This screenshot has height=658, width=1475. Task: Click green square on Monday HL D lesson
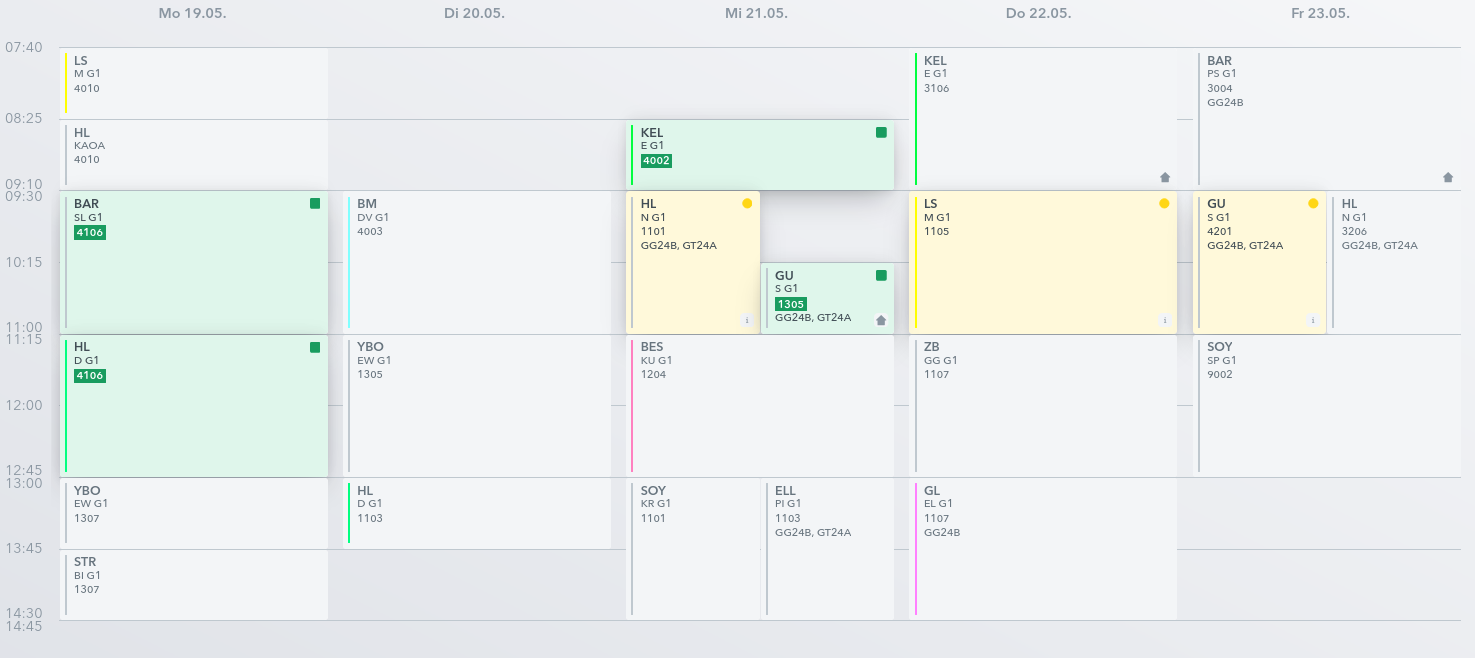pyautogui.click(x=315, y=347)
